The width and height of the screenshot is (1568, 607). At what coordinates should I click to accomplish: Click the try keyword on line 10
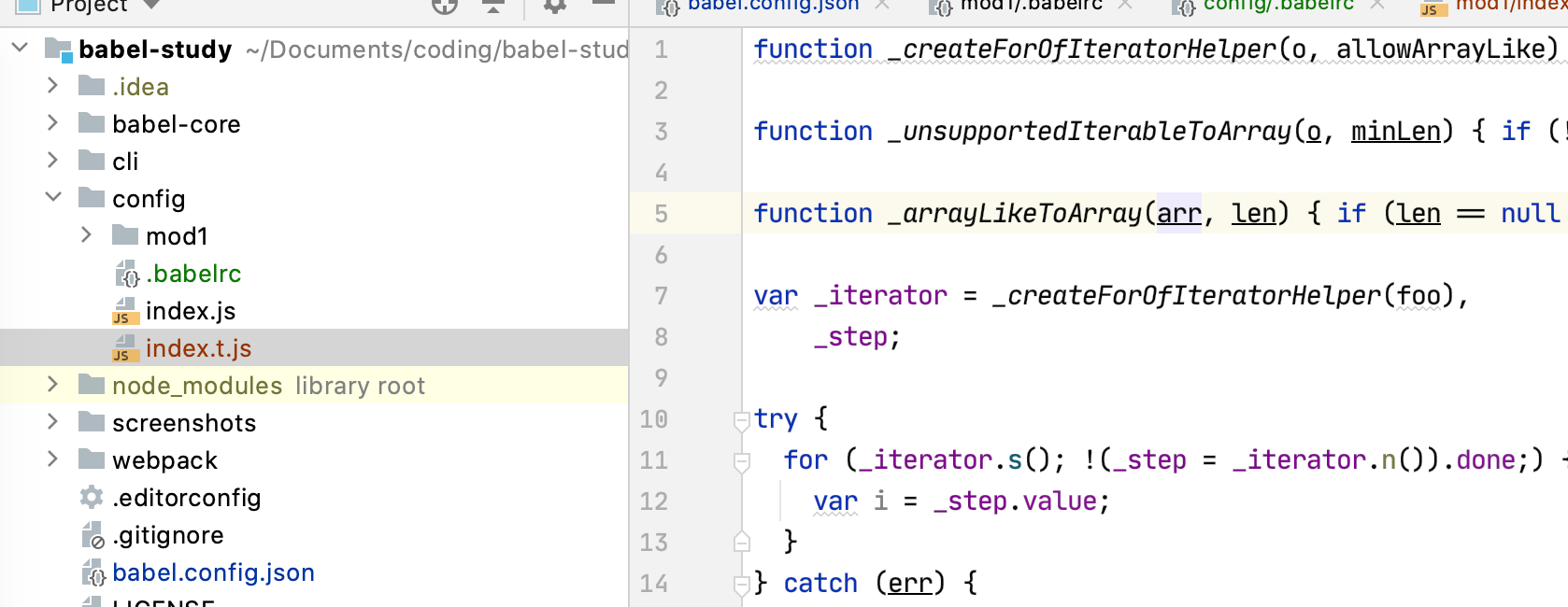click(776, 419)
